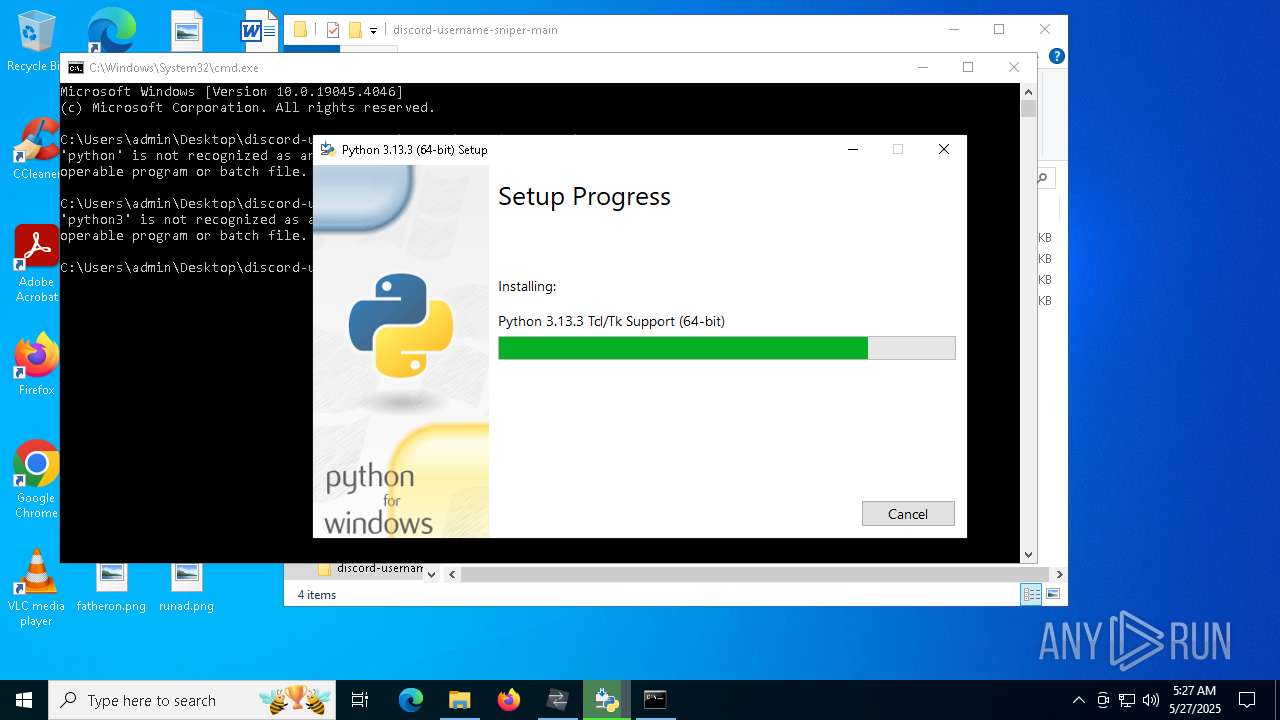Switch to Command Prompt taskbar icon

[655, 700]
